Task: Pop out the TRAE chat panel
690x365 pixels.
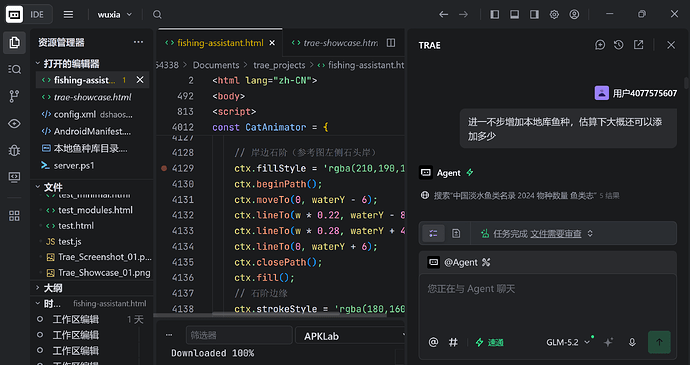Action: (638, 45)
